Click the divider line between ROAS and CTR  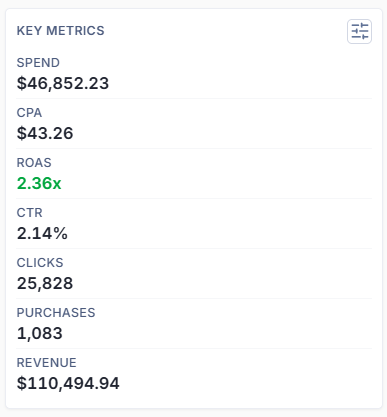click(x=194, y=198)
